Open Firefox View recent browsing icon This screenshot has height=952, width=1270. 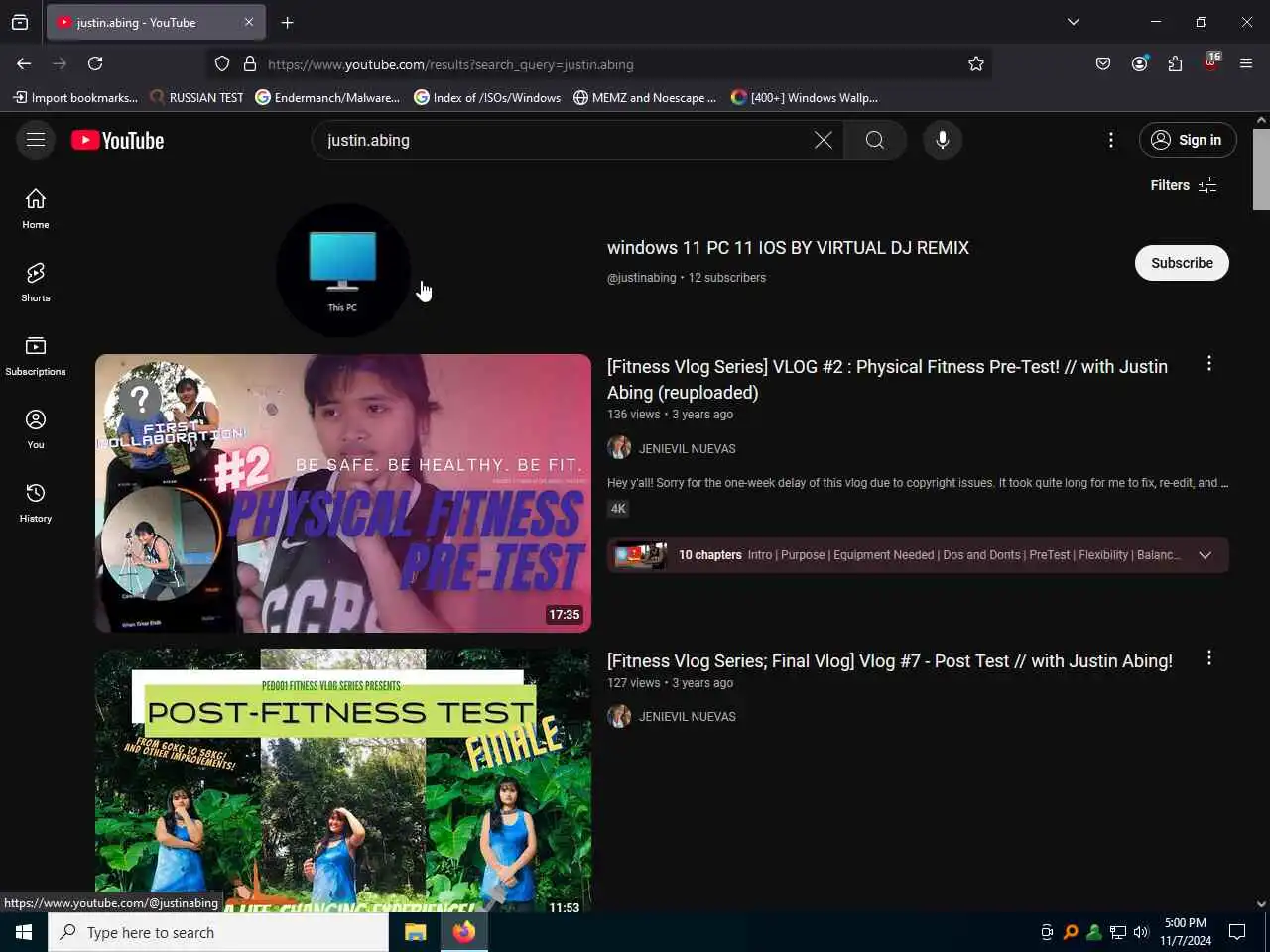(20, 22)
